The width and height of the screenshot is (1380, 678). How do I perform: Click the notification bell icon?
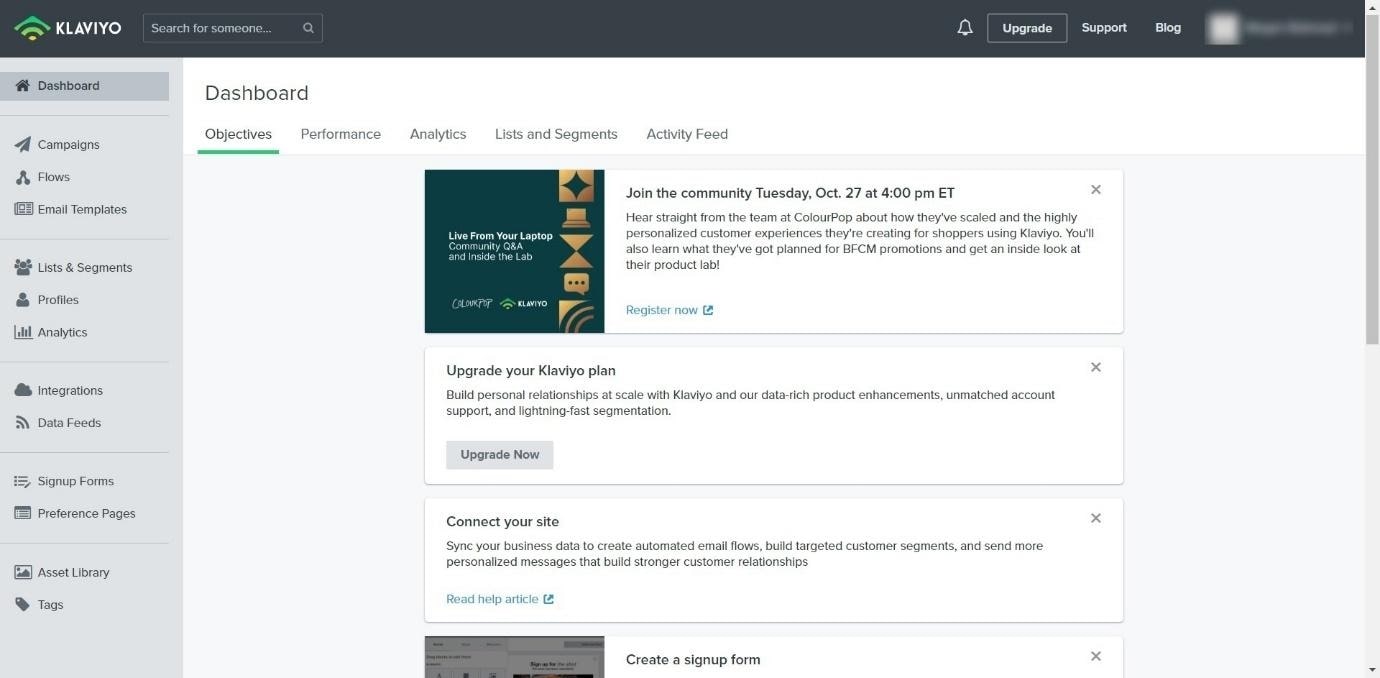[x=964, y=28]
